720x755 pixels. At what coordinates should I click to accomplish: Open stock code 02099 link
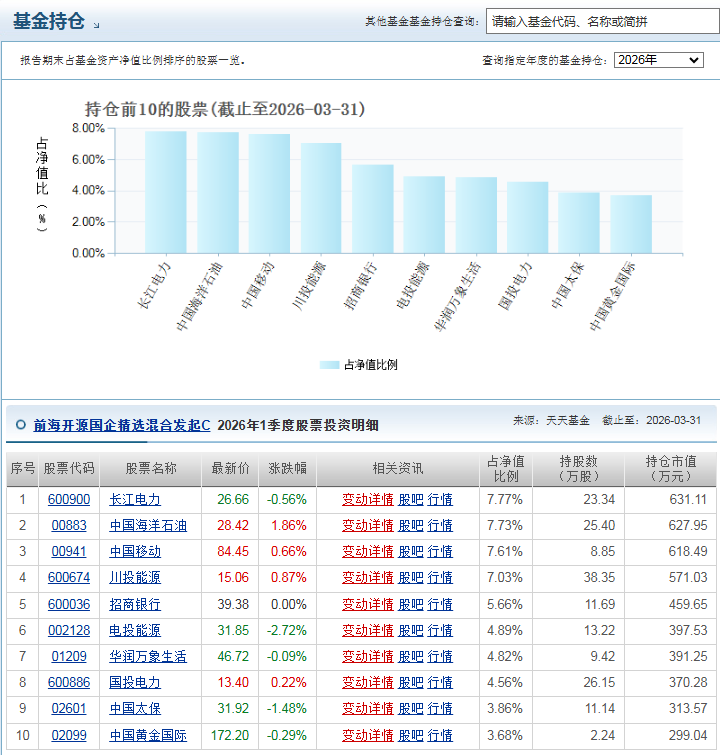pos(69,735)
